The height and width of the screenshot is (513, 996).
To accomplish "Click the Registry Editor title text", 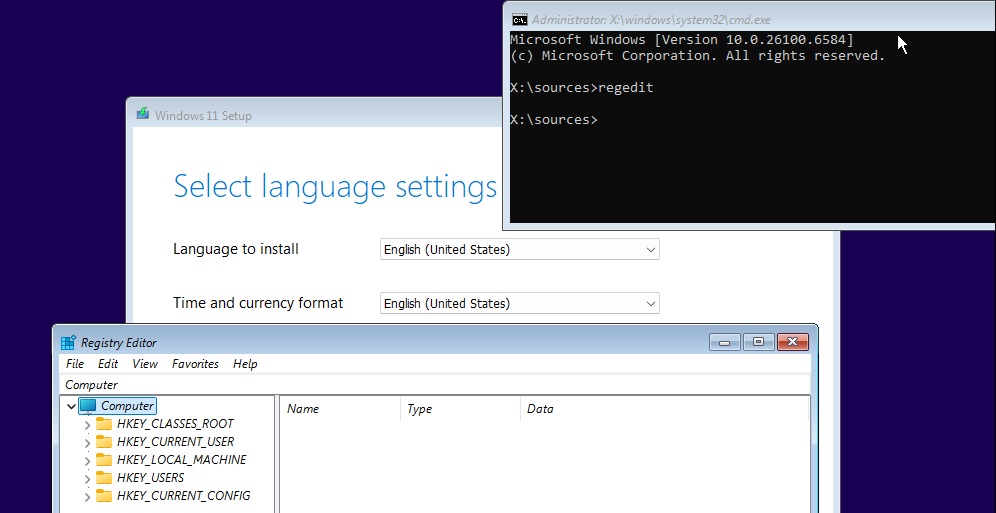I will (x=119, y=343).
